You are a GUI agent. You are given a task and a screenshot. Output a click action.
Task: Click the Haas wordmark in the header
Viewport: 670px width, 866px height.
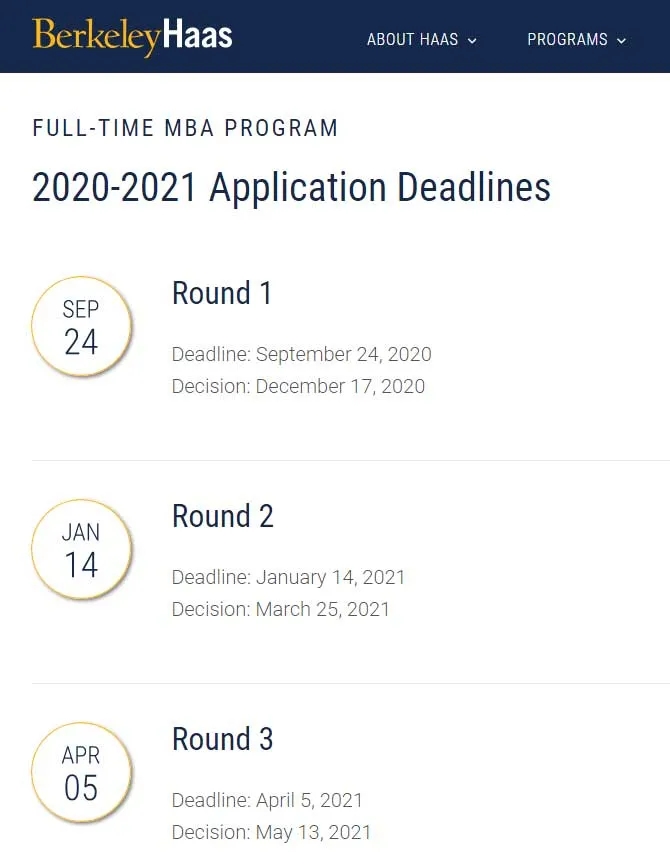point(197,34)
